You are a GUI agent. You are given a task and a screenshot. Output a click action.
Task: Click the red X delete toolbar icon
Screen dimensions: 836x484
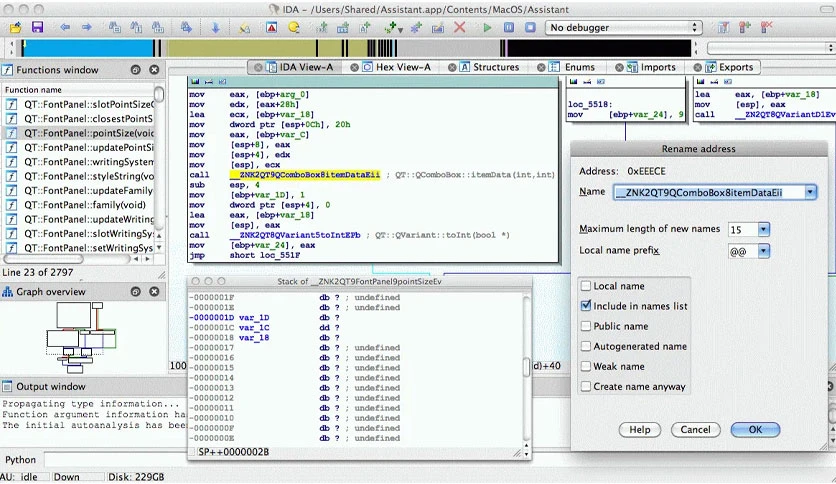coord(460,27)
